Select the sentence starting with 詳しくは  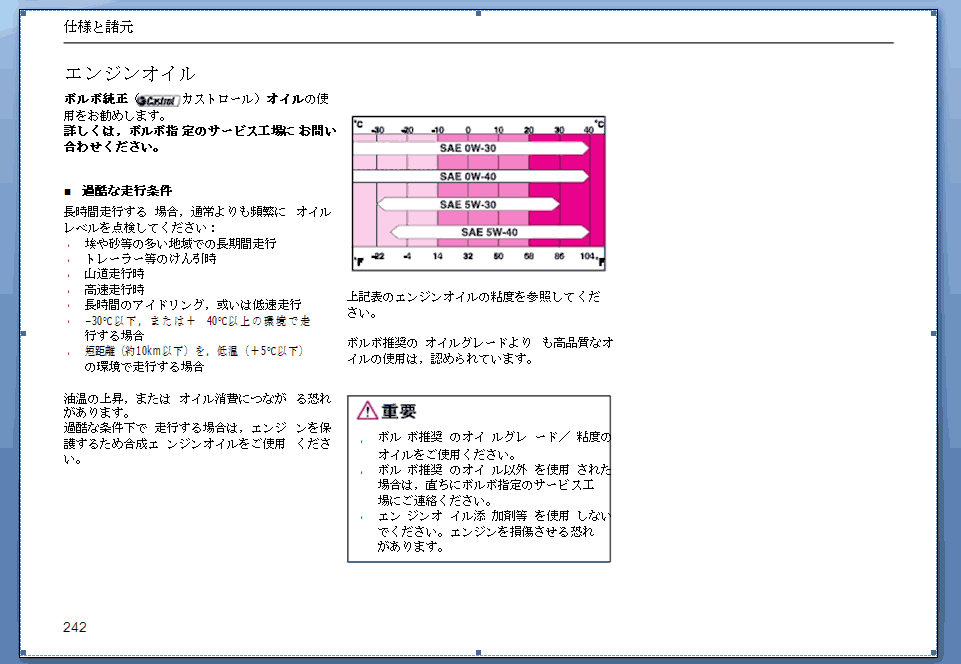point(200,139)
